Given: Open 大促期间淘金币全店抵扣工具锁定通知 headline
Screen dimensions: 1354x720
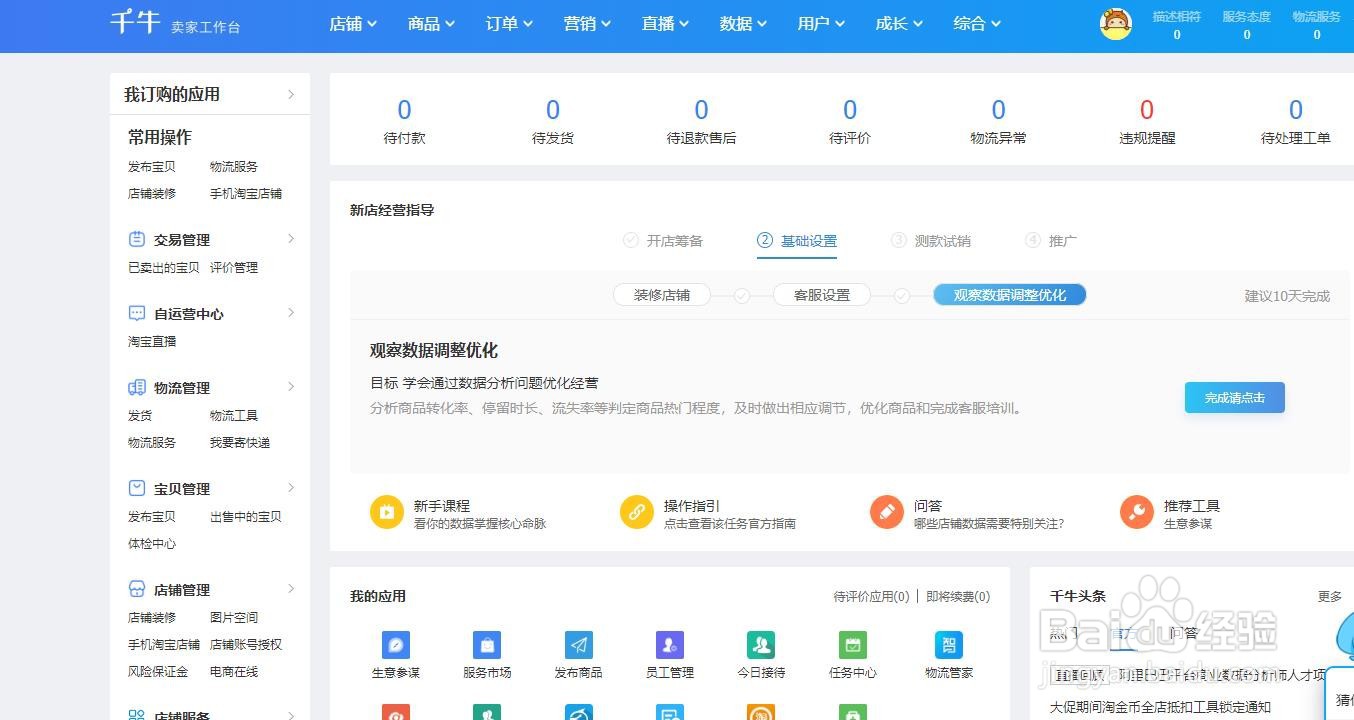Looking at the screenshot, I should (1160, 707).
